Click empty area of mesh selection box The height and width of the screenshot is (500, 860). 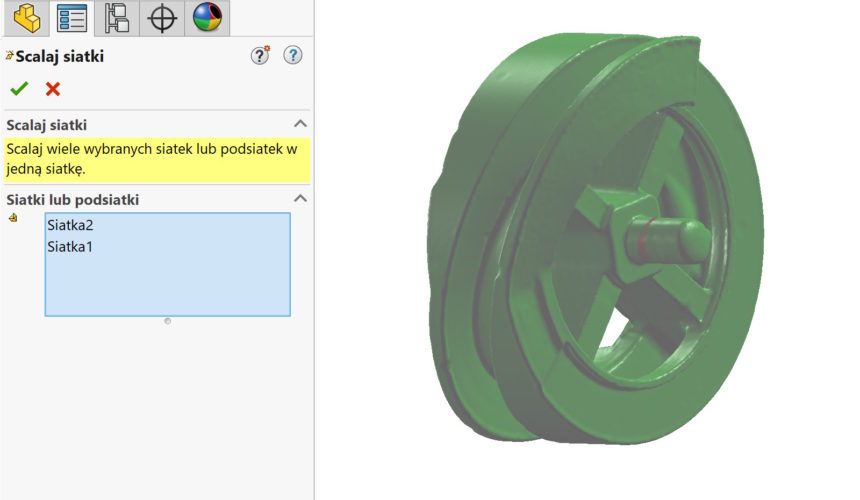[x=167, y=287]
